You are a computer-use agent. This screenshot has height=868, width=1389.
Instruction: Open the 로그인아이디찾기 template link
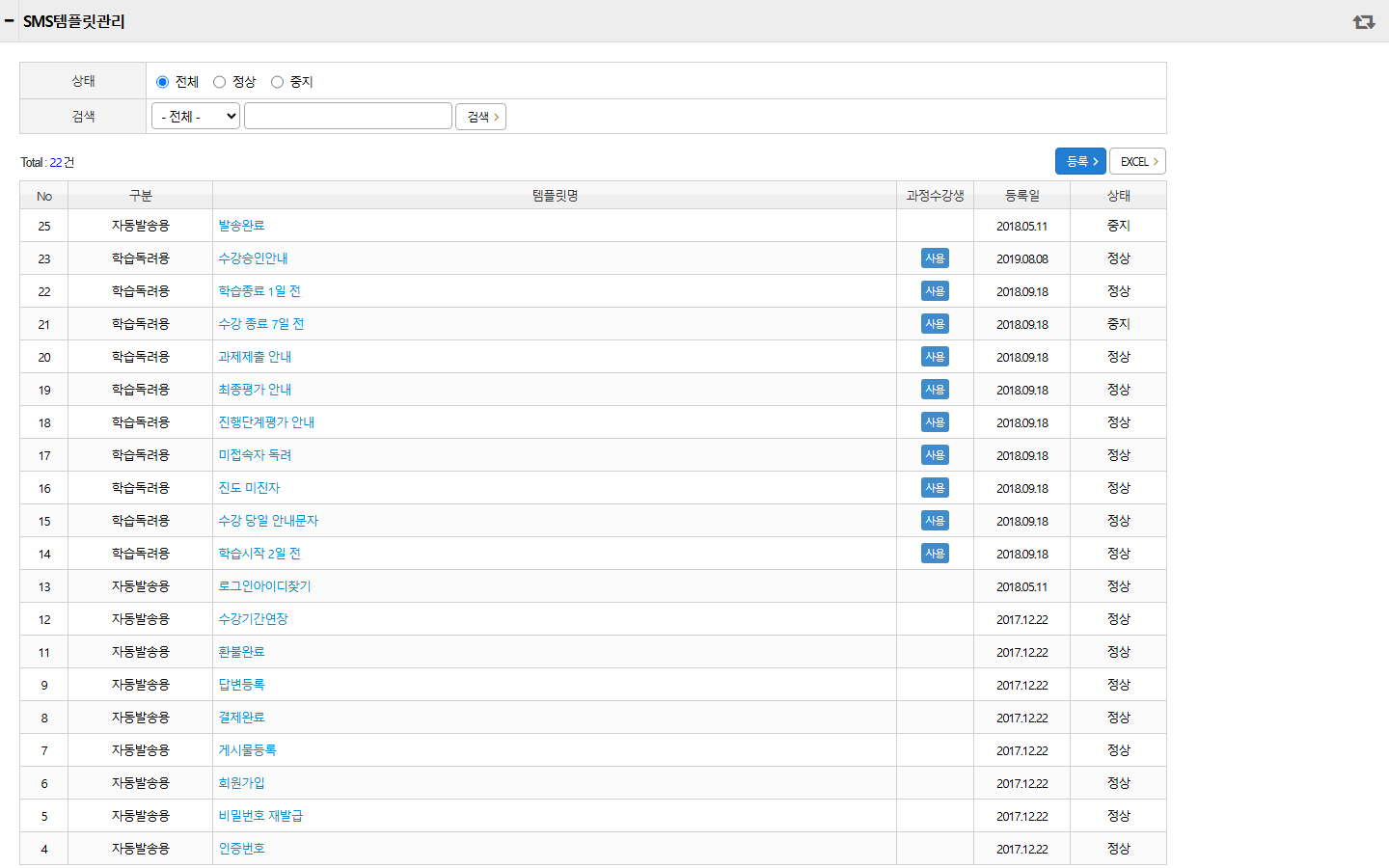tap(264, 586)
